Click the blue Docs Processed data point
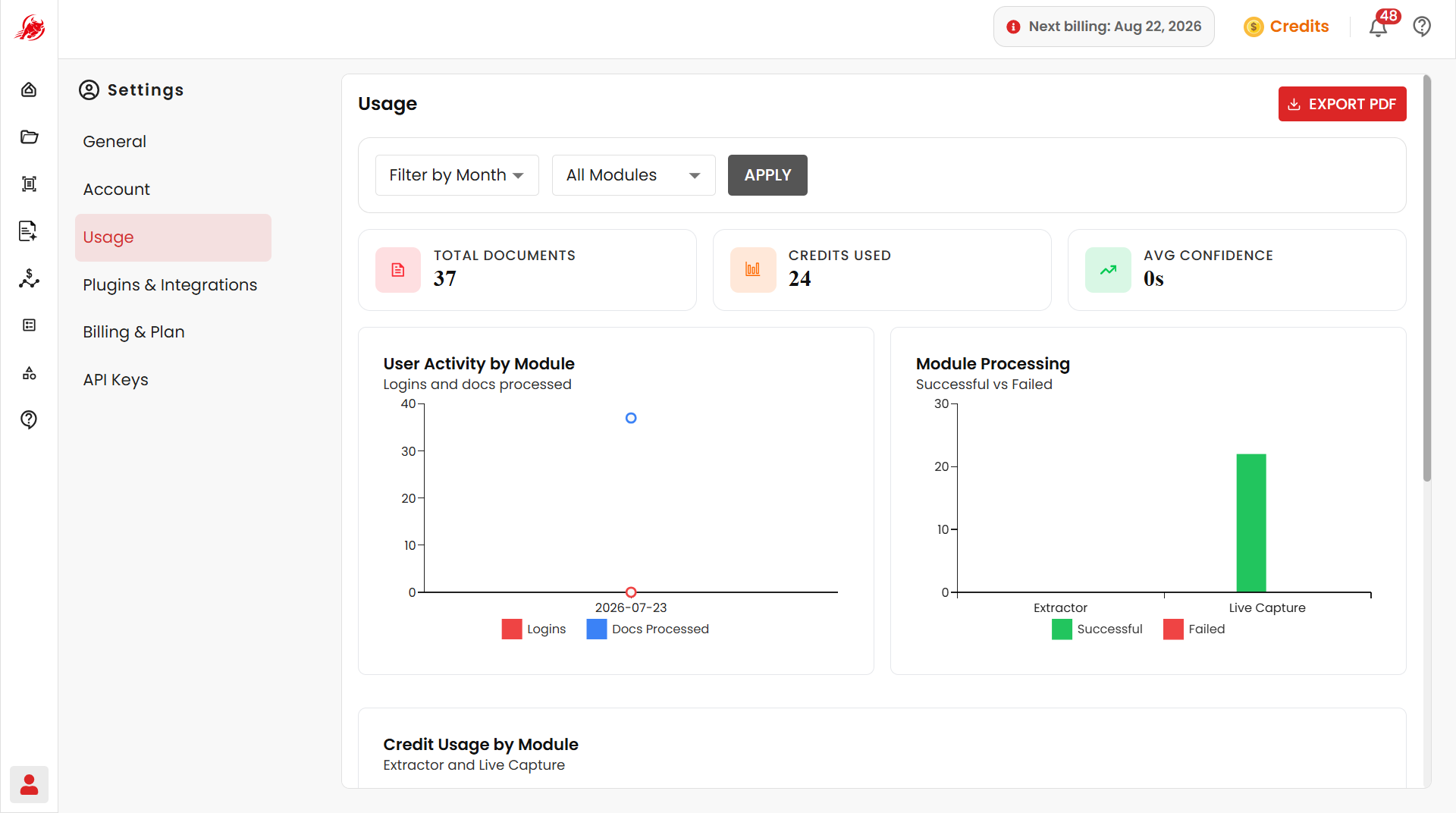 (x=631, y=418)
